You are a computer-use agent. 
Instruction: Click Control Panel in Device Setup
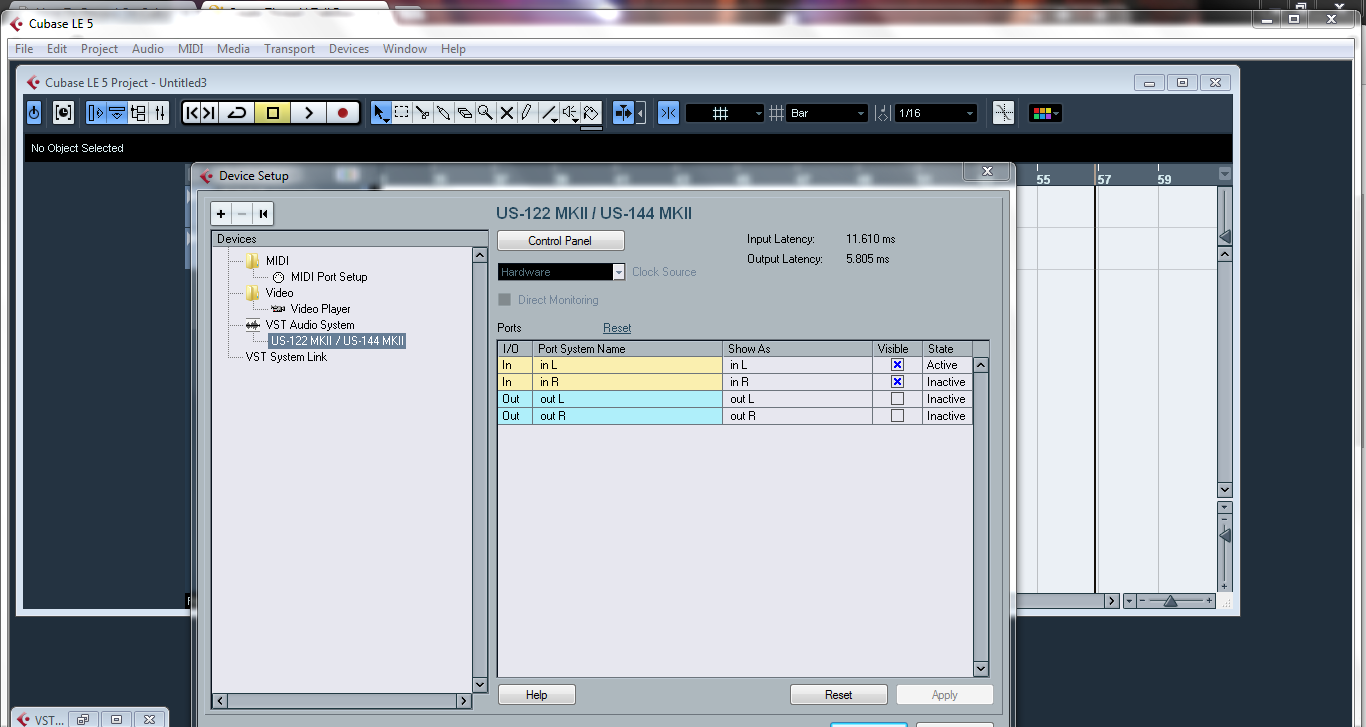click(x=560, y=241)
